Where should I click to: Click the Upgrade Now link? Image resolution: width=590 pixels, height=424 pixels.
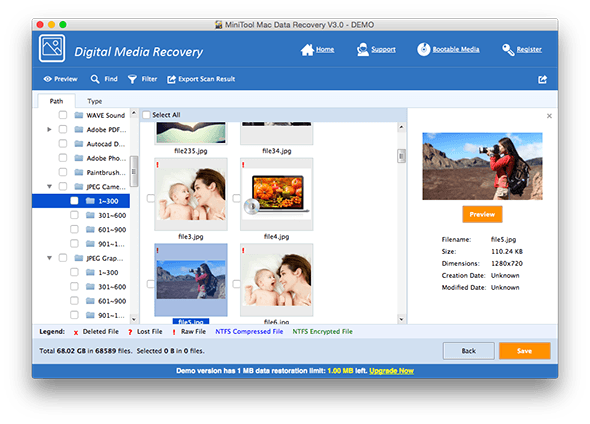(391, 371)
